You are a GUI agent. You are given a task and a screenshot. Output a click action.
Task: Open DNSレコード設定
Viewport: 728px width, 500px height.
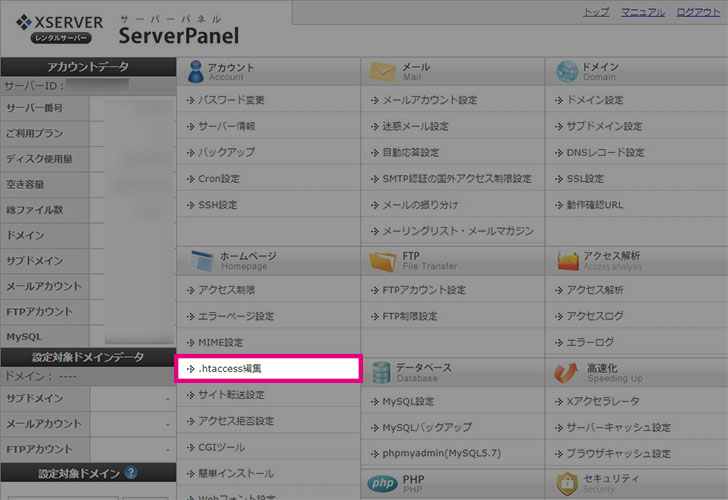pos(605,152)
